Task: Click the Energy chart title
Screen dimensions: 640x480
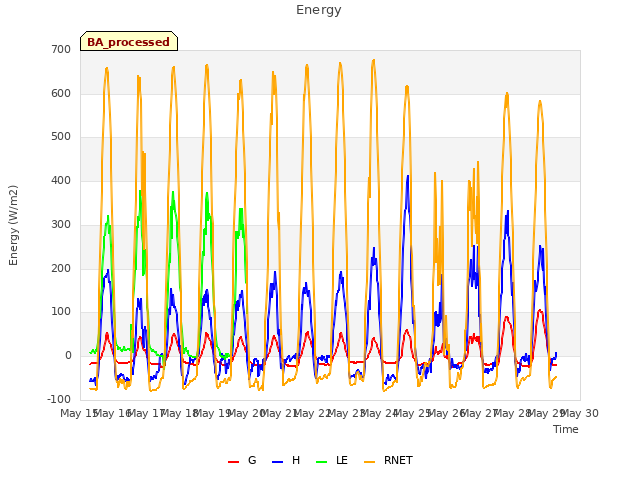Action: [319, 10]
